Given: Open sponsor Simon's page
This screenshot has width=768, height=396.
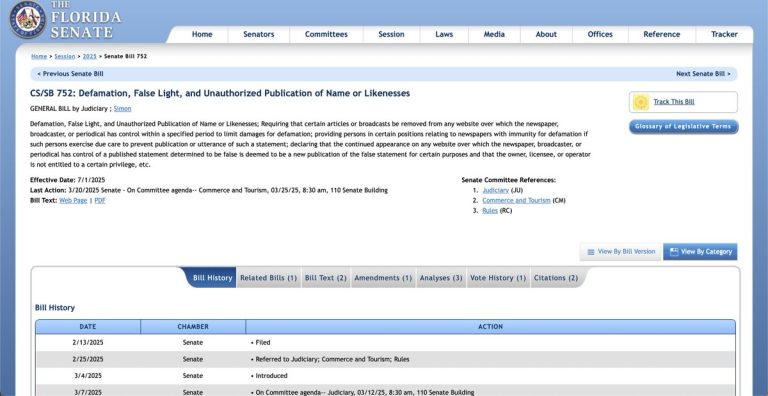Looking at the screenshot, I should [122, 109].
